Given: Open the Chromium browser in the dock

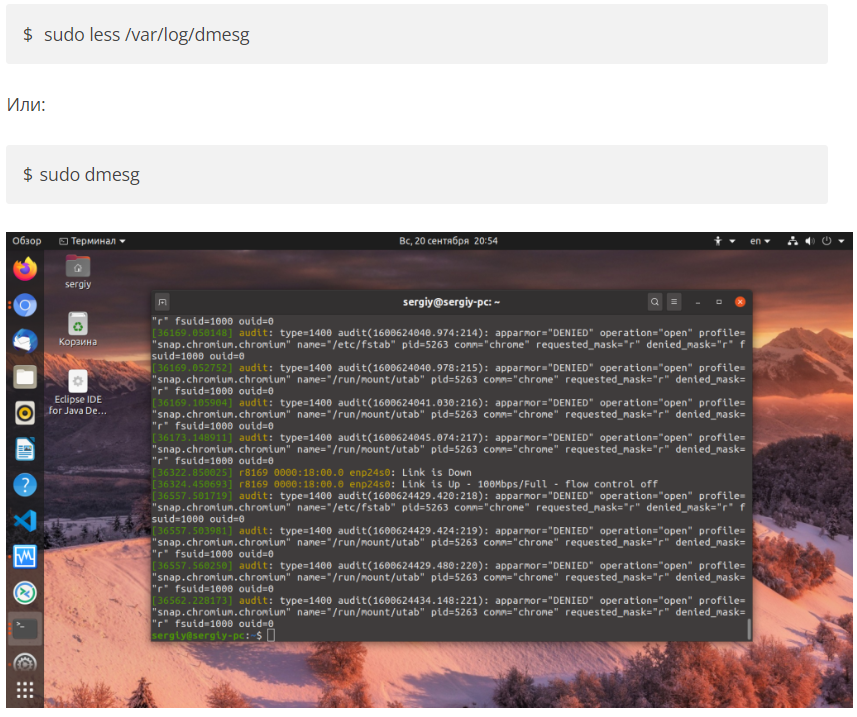Looking at the screenshot, I should [x=25, y=305].
